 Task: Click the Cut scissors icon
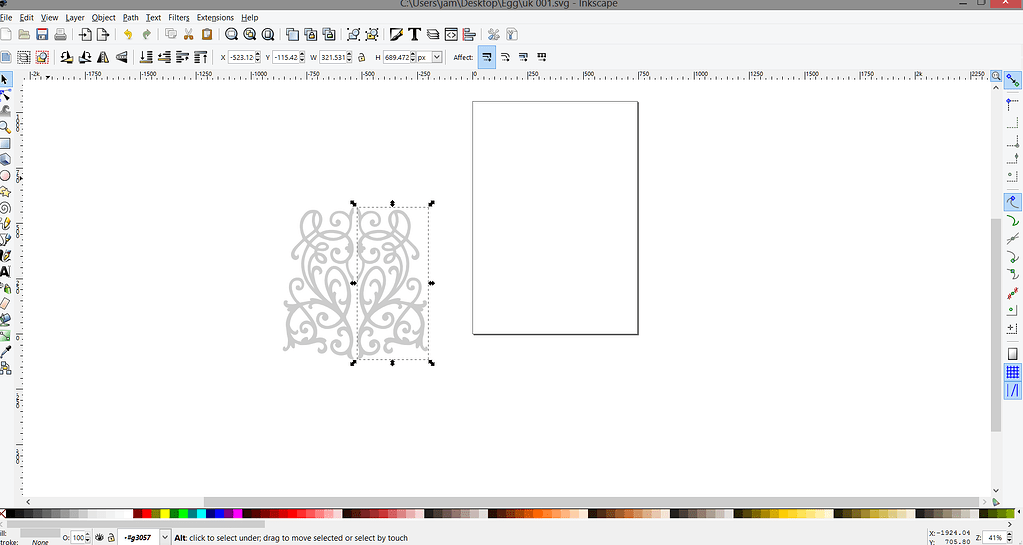189,35
